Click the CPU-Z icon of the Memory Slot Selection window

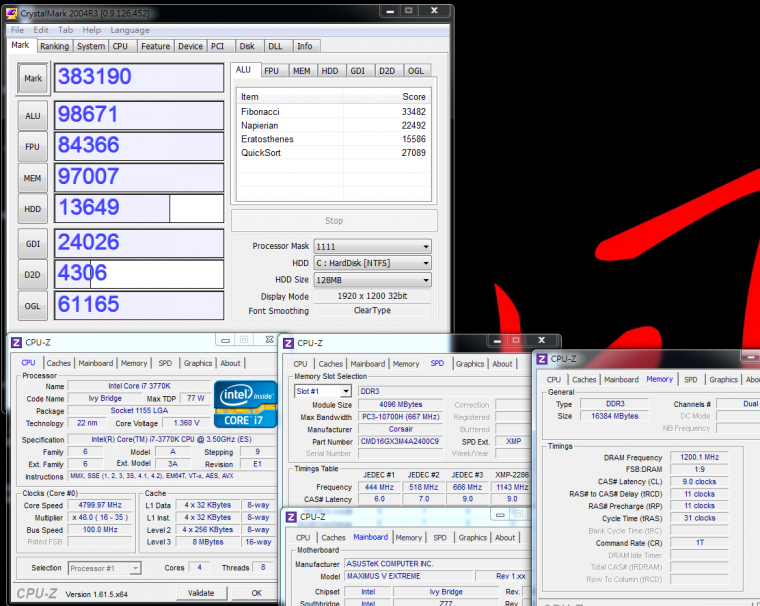tap(287, 343)
